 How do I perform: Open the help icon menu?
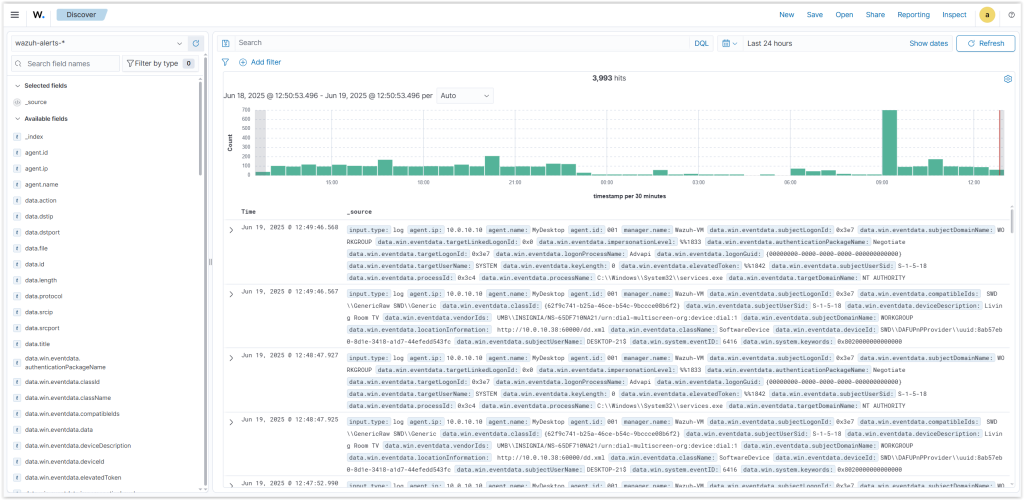pos(1011,15)
